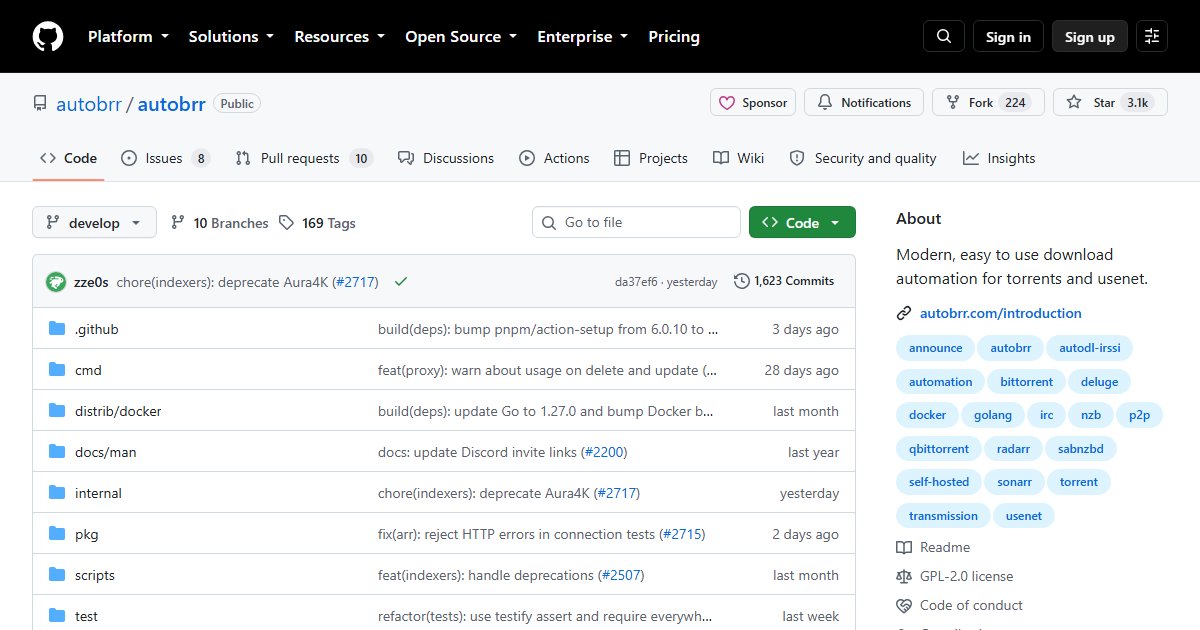Viewport: 1200px width, 630px height.
Task: Open Security and quality tab
Action: click(863, 158)
